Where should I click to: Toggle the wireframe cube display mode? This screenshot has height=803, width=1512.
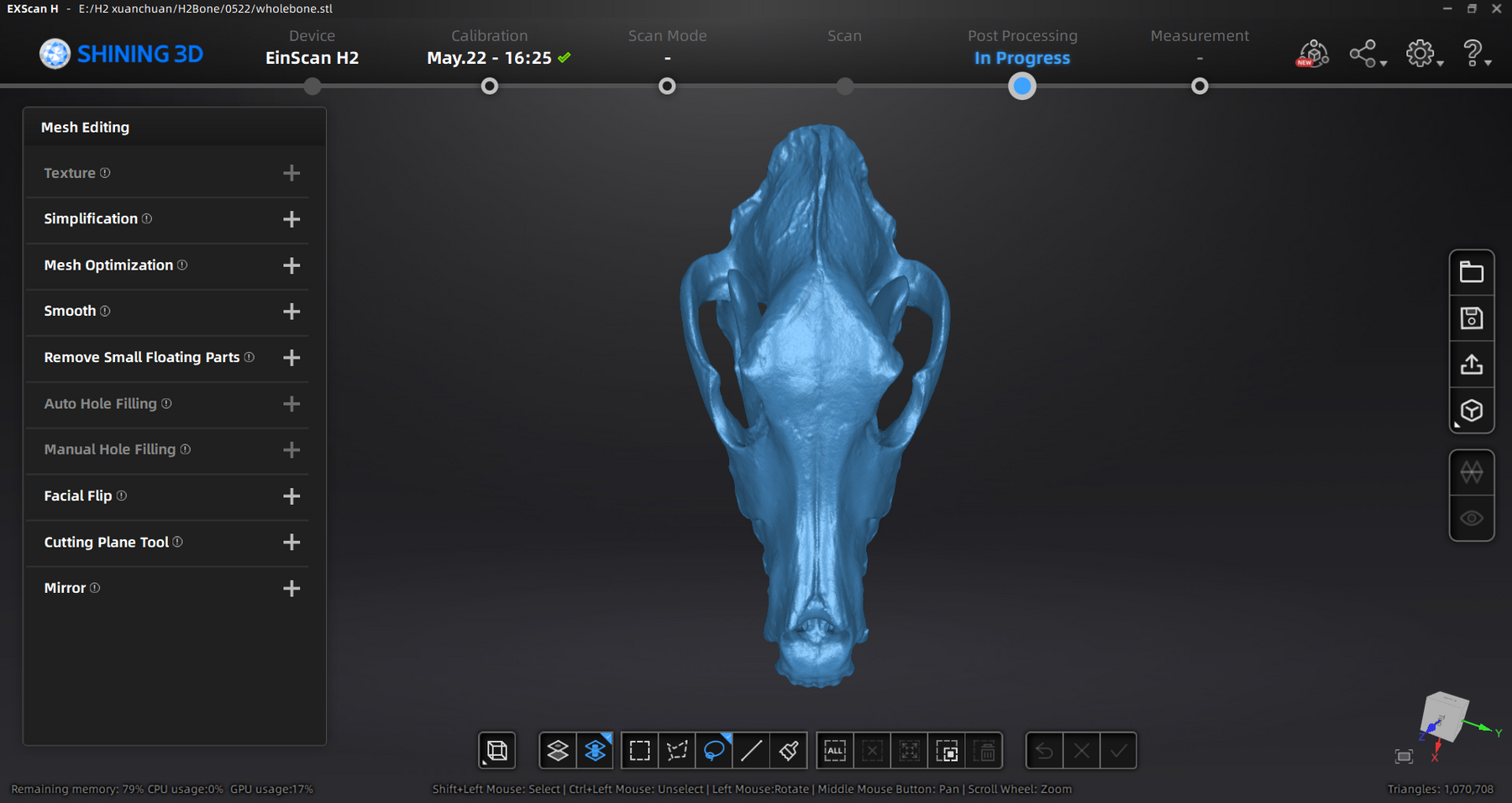(x=497, y=751)
